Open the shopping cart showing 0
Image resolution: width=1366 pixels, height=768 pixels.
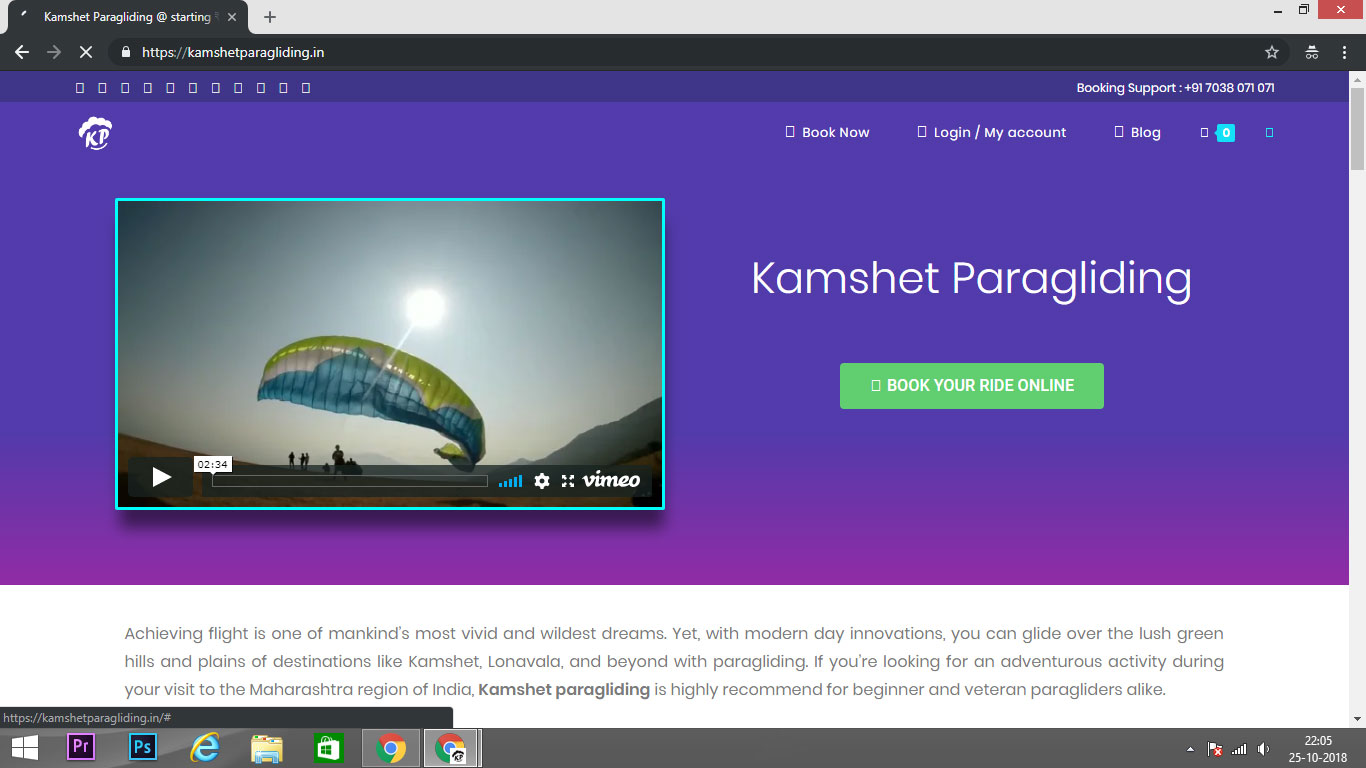click(1218, 132)
